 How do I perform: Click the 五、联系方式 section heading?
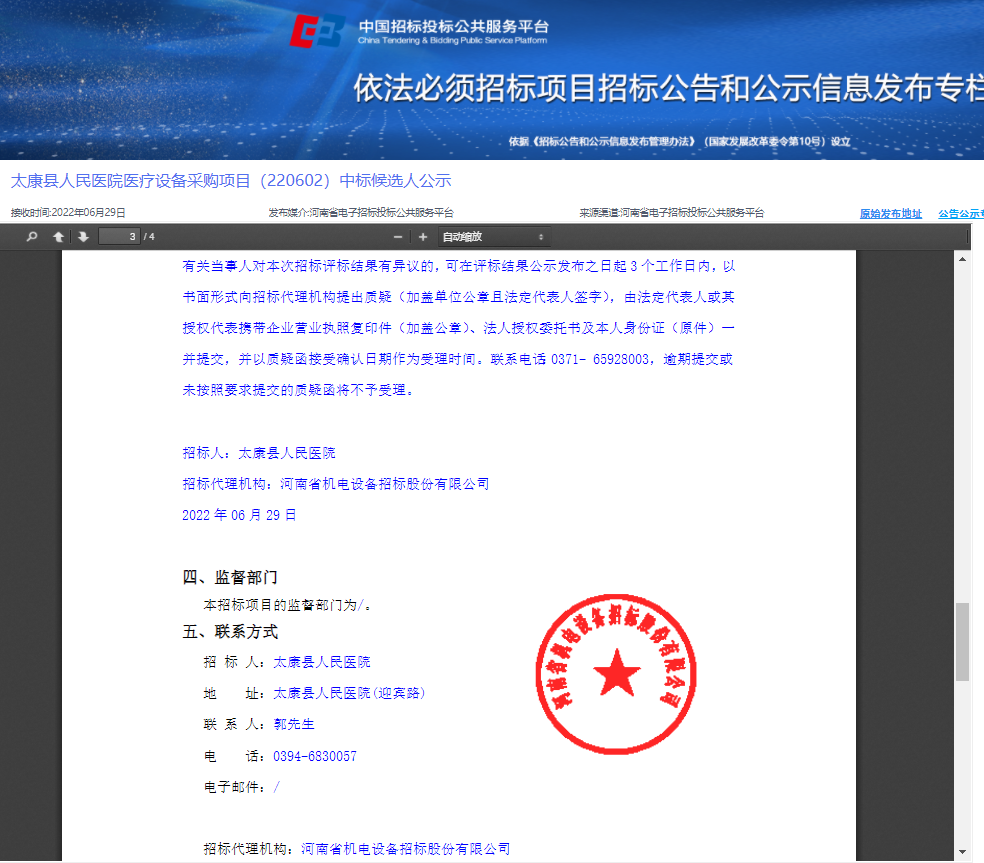tap(230, 632)
